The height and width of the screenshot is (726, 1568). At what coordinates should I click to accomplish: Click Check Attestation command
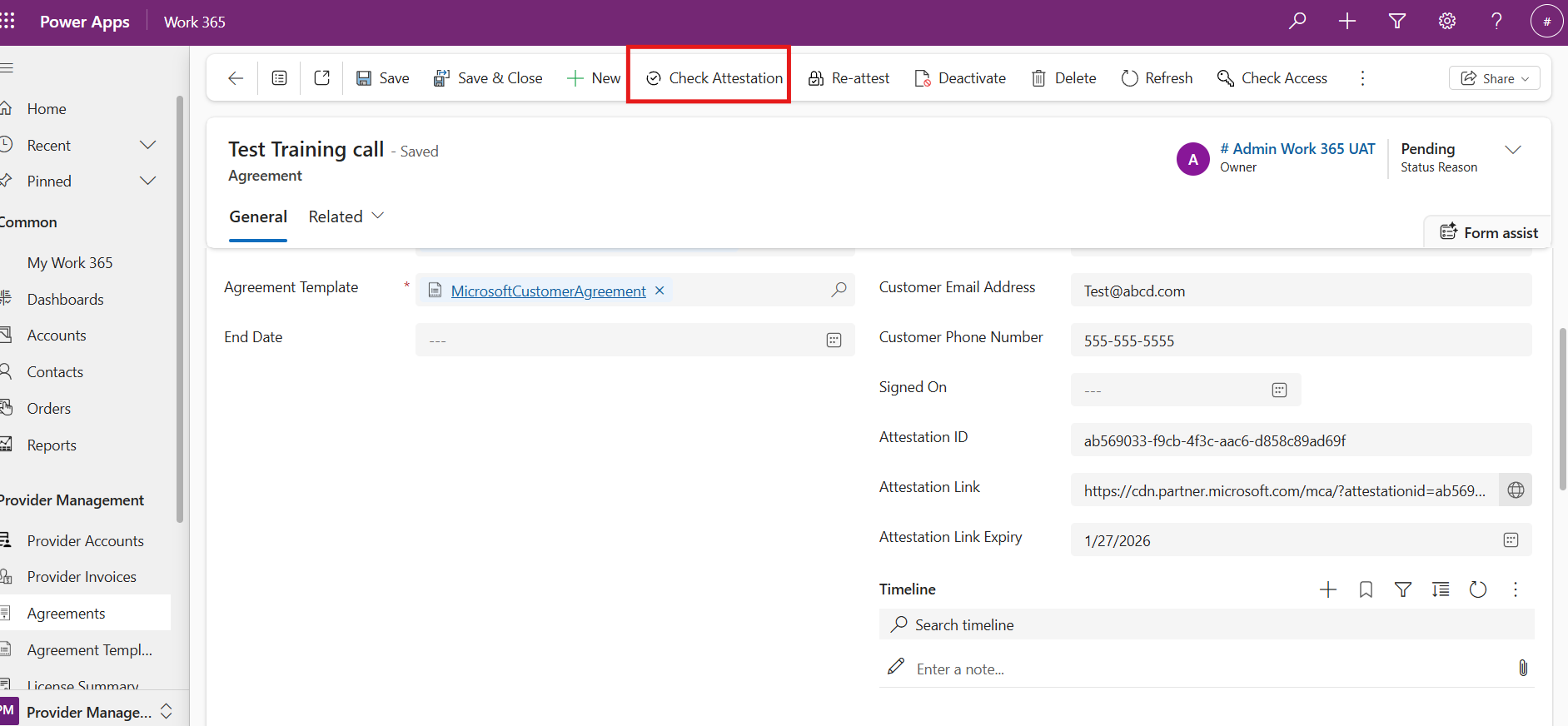point(714,78)
